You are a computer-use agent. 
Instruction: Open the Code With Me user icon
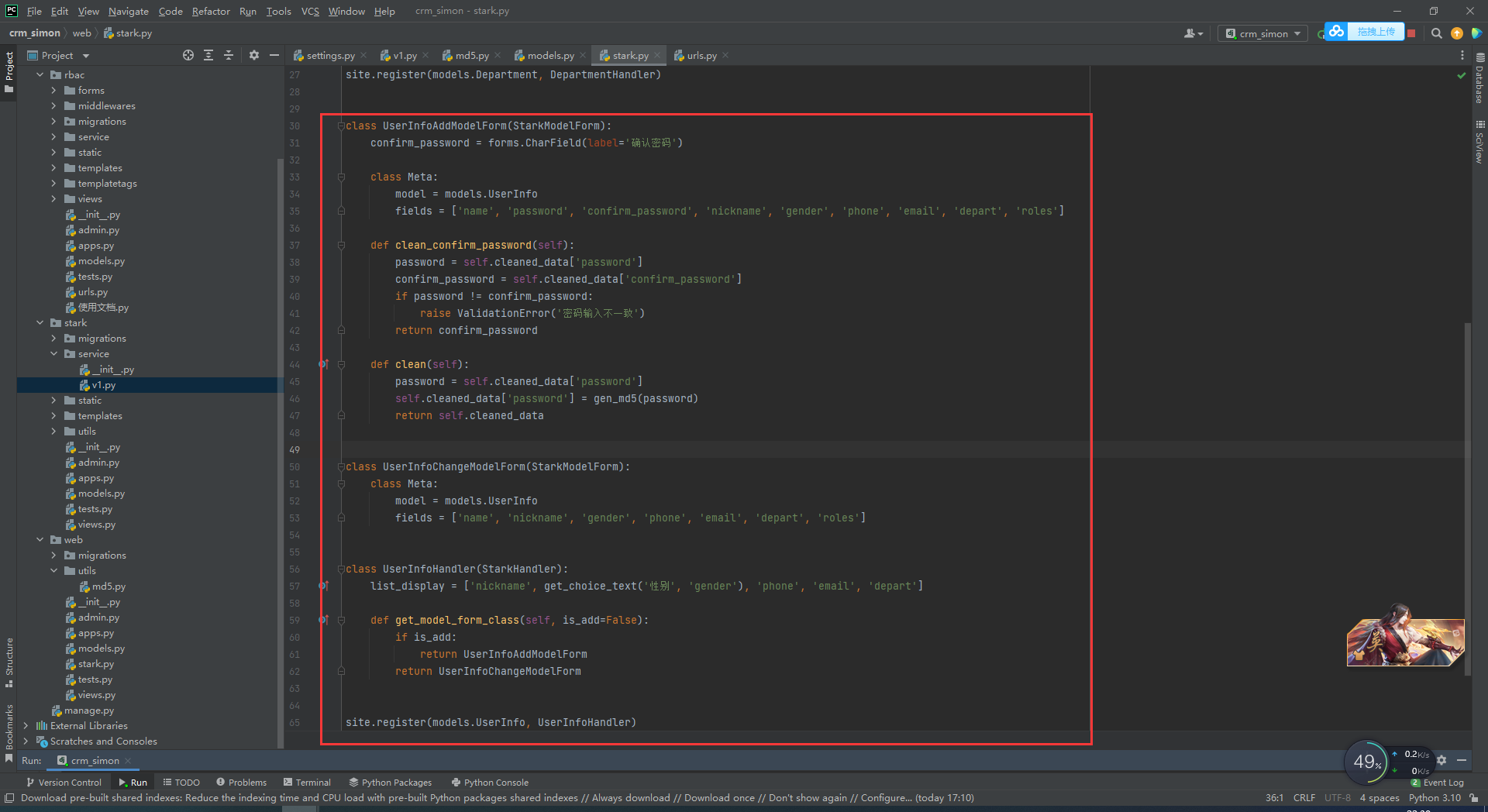pyautogui.click(x=1193, y=33)
